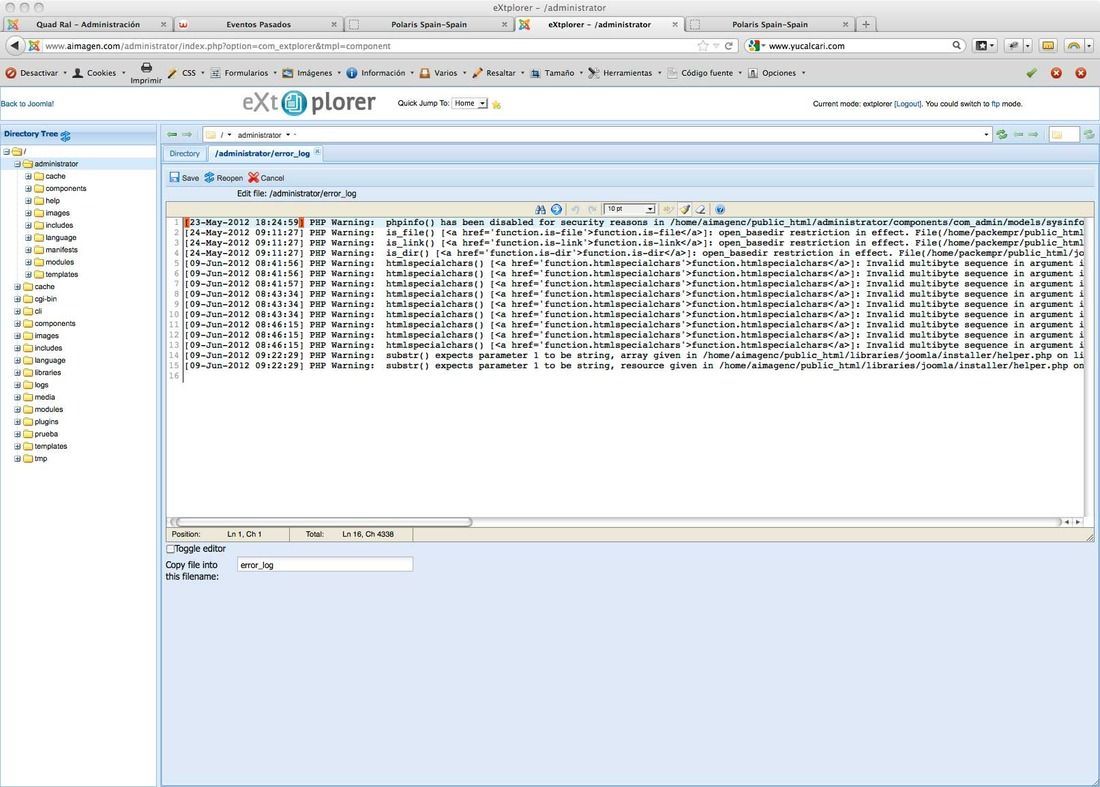Open the Cookies toolbar menu

[100, 73]
